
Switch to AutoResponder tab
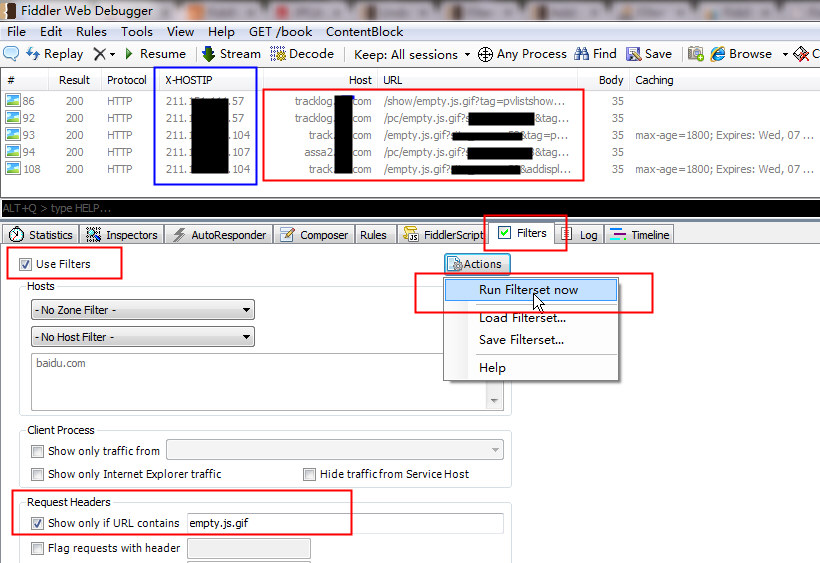tap(220, 235)
